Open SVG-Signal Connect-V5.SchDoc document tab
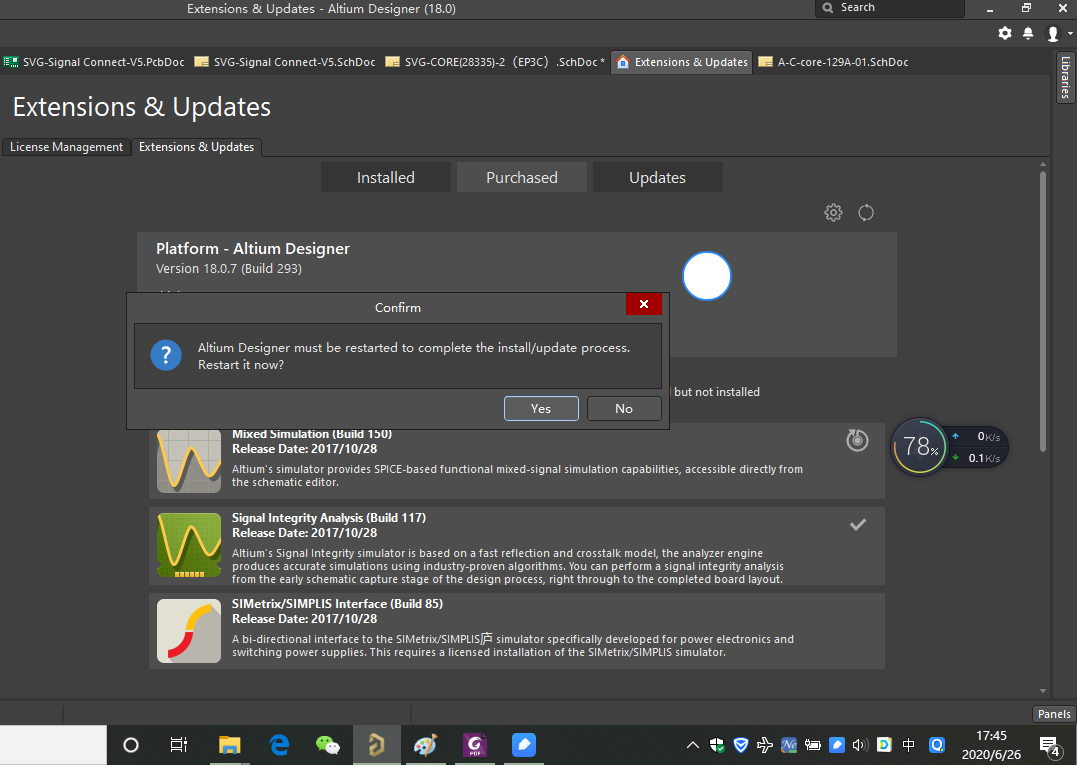 (x=285, y=62)
